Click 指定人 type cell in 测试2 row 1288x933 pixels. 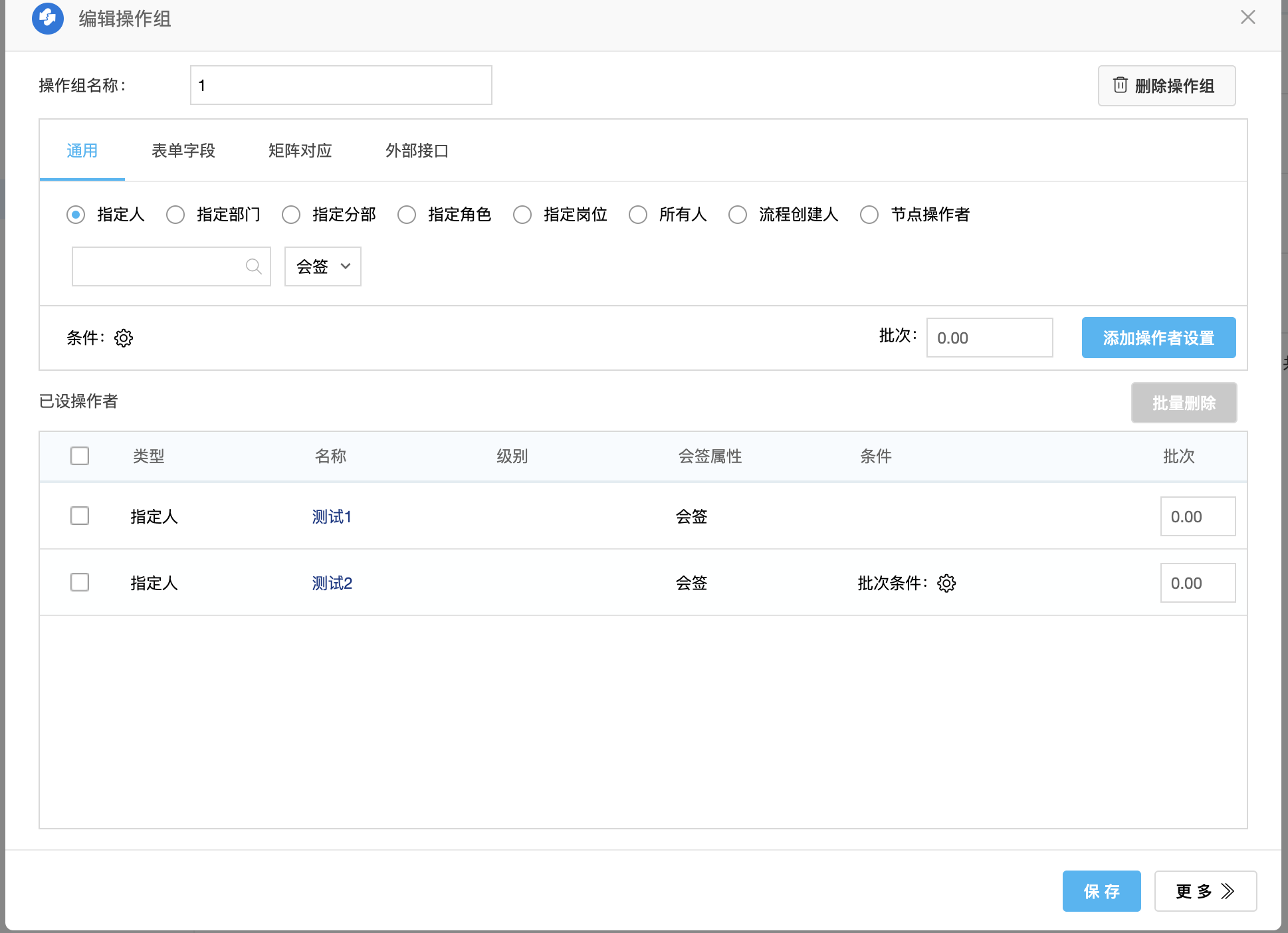154,583
